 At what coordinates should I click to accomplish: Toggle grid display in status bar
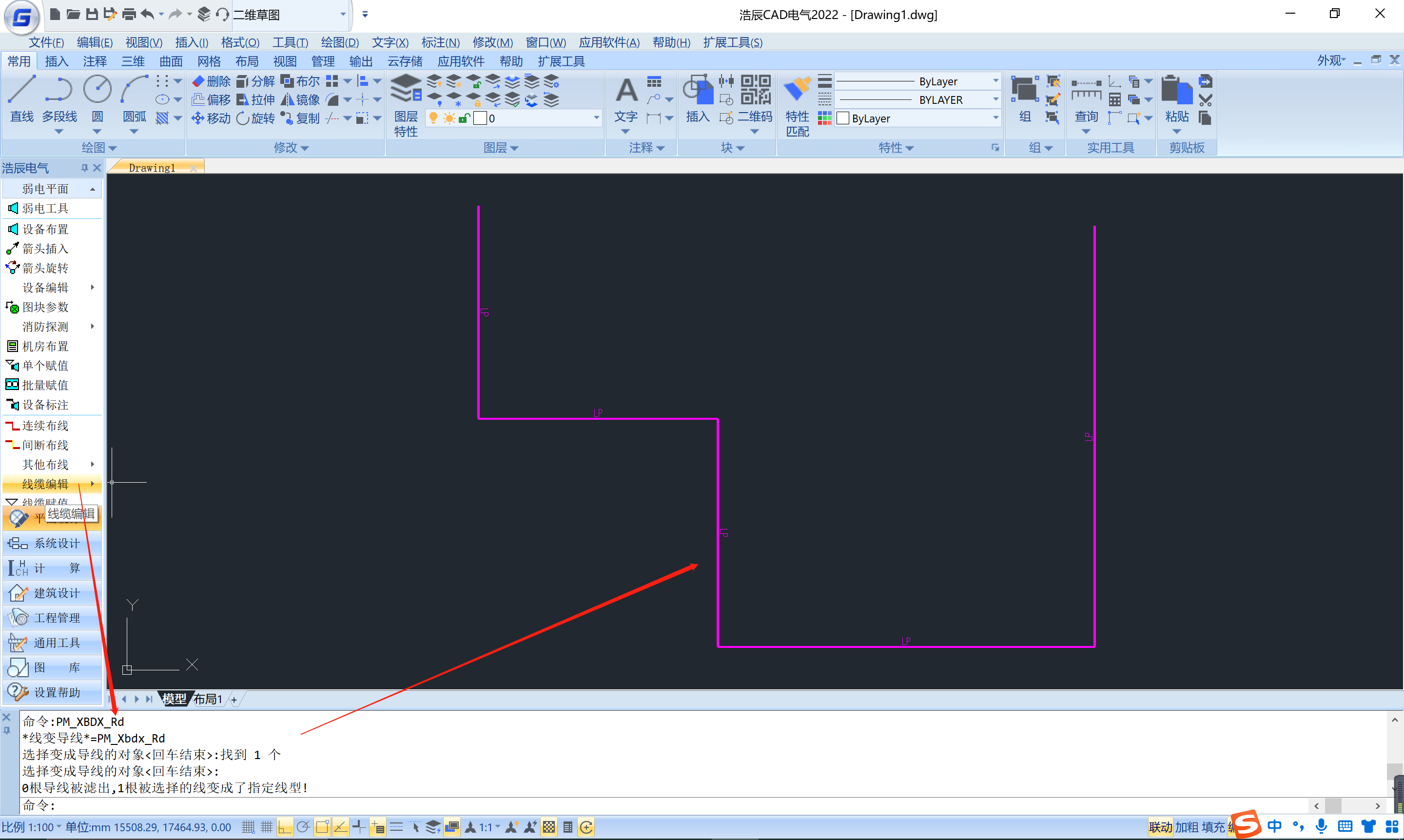(x=266, y=827)
